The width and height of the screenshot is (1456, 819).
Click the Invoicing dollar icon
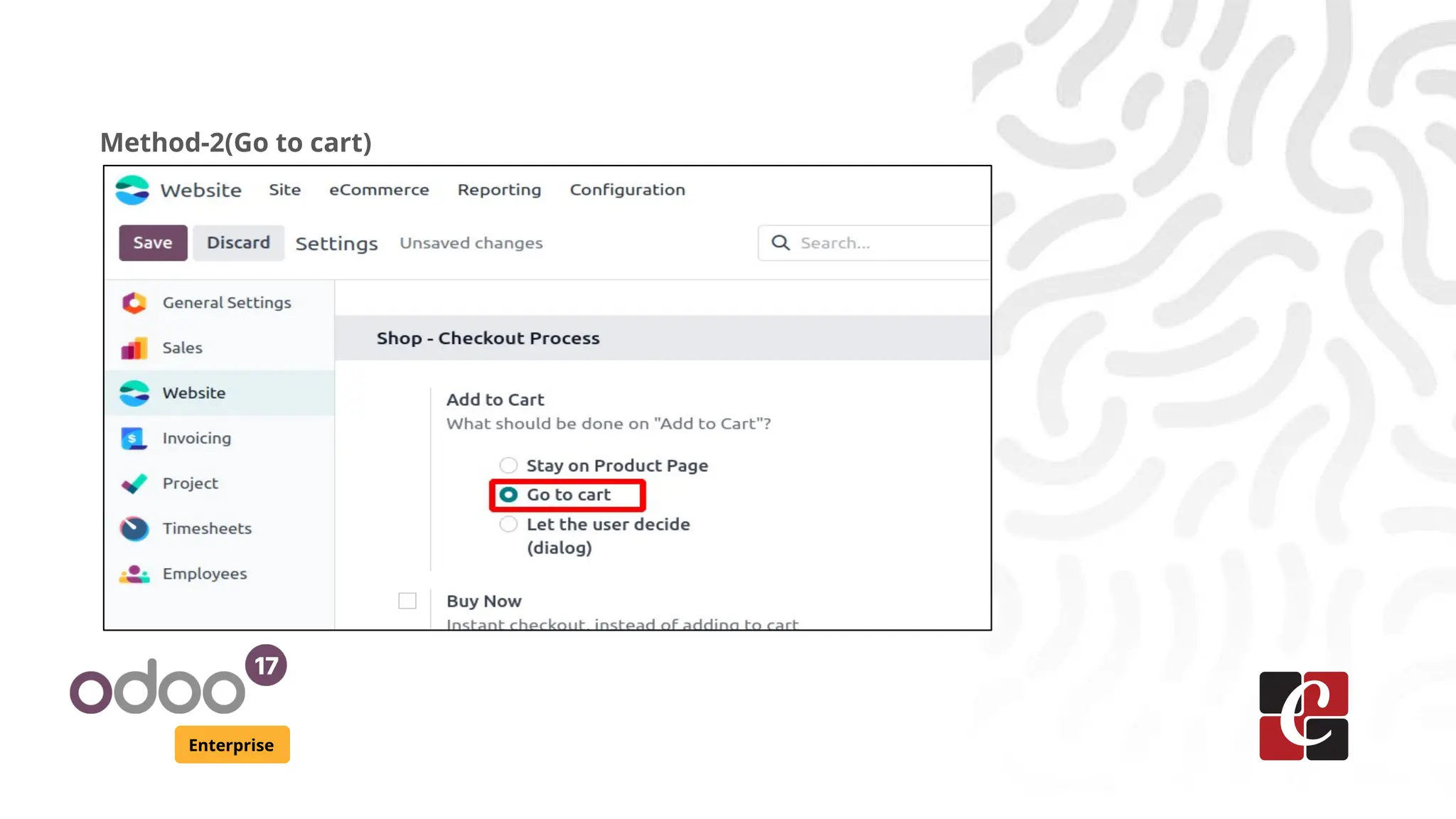pyautogui.click(x=134, y=439)
